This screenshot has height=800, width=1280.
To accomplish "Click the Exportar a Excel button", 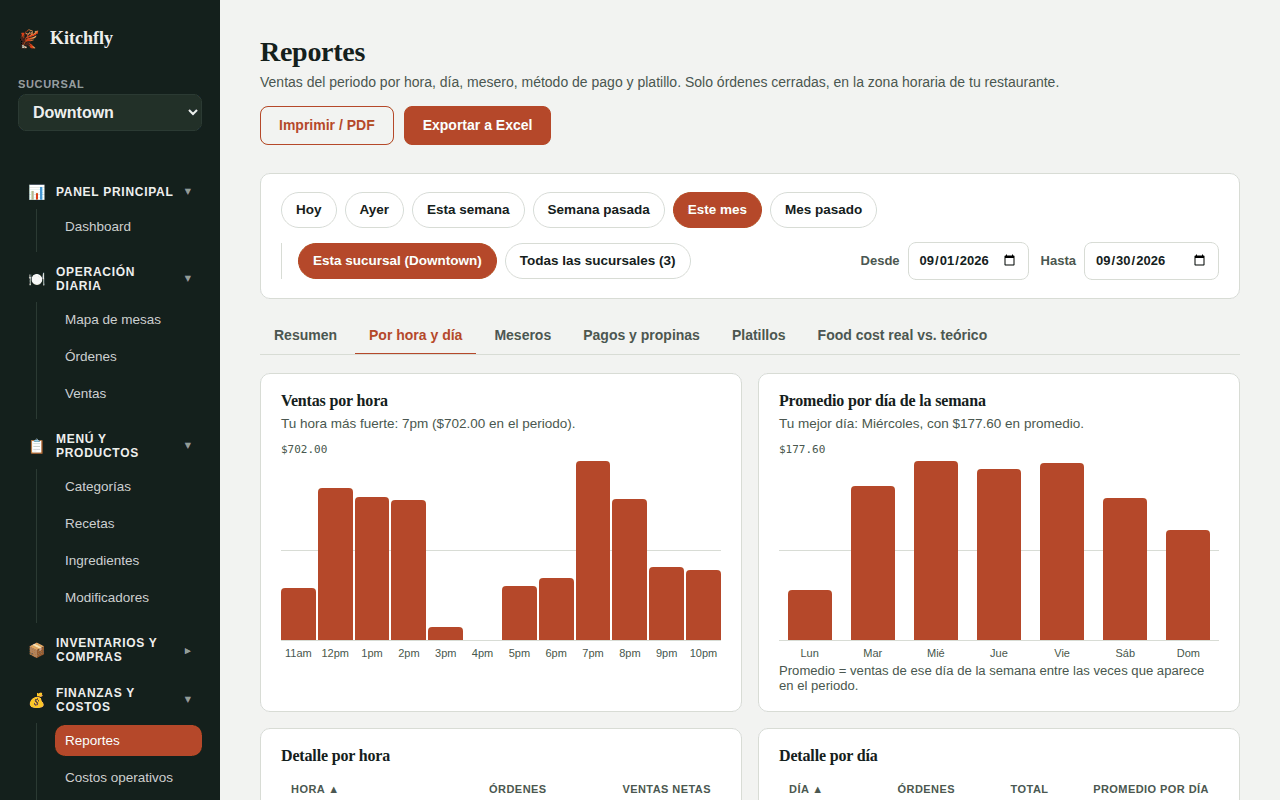I will click(x=477, y=125).
